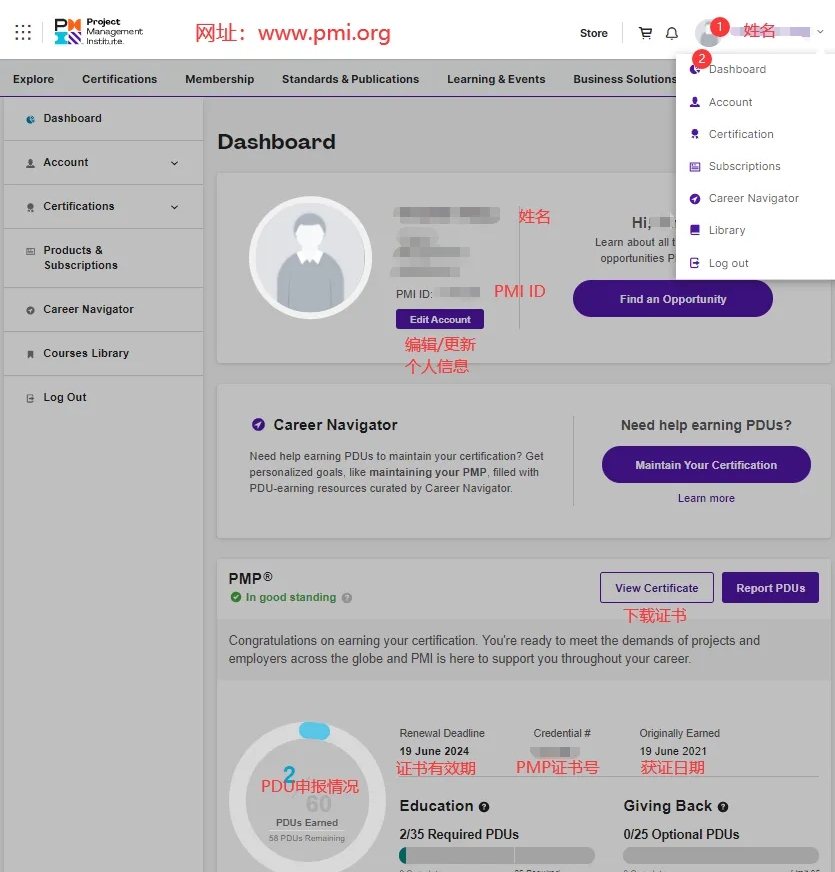Click the PDUs Earned circular progress ring

point(307,797)
